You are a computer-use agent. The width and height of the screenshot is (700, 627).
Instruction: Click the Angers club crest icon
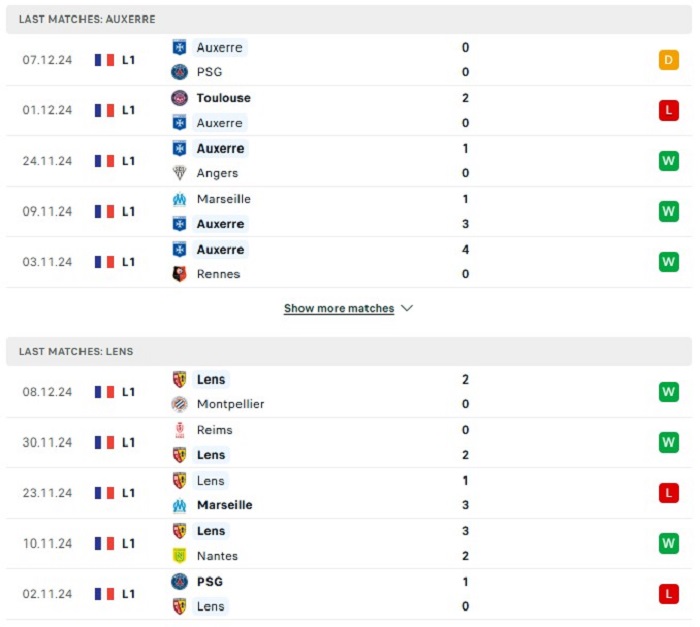(179, 173)
